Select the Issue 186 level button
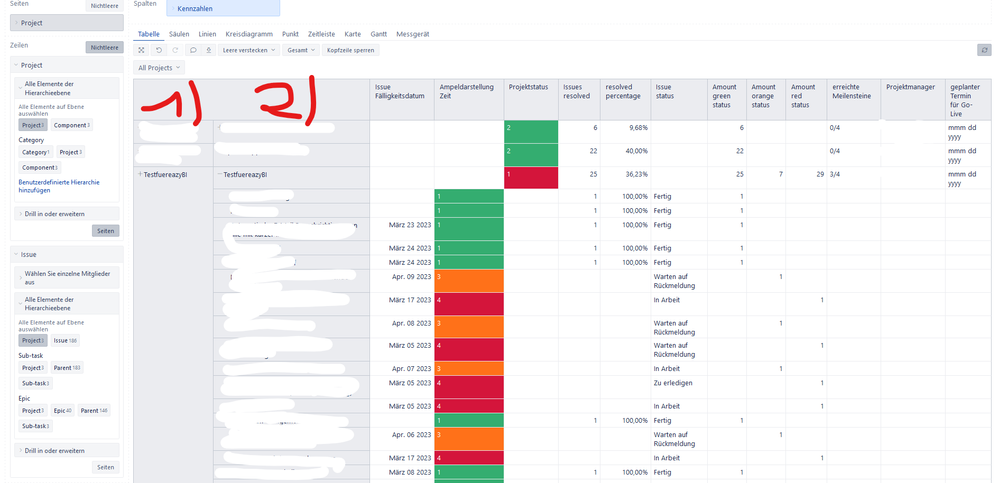Screen dimensions: 999x483 point(65,341)
